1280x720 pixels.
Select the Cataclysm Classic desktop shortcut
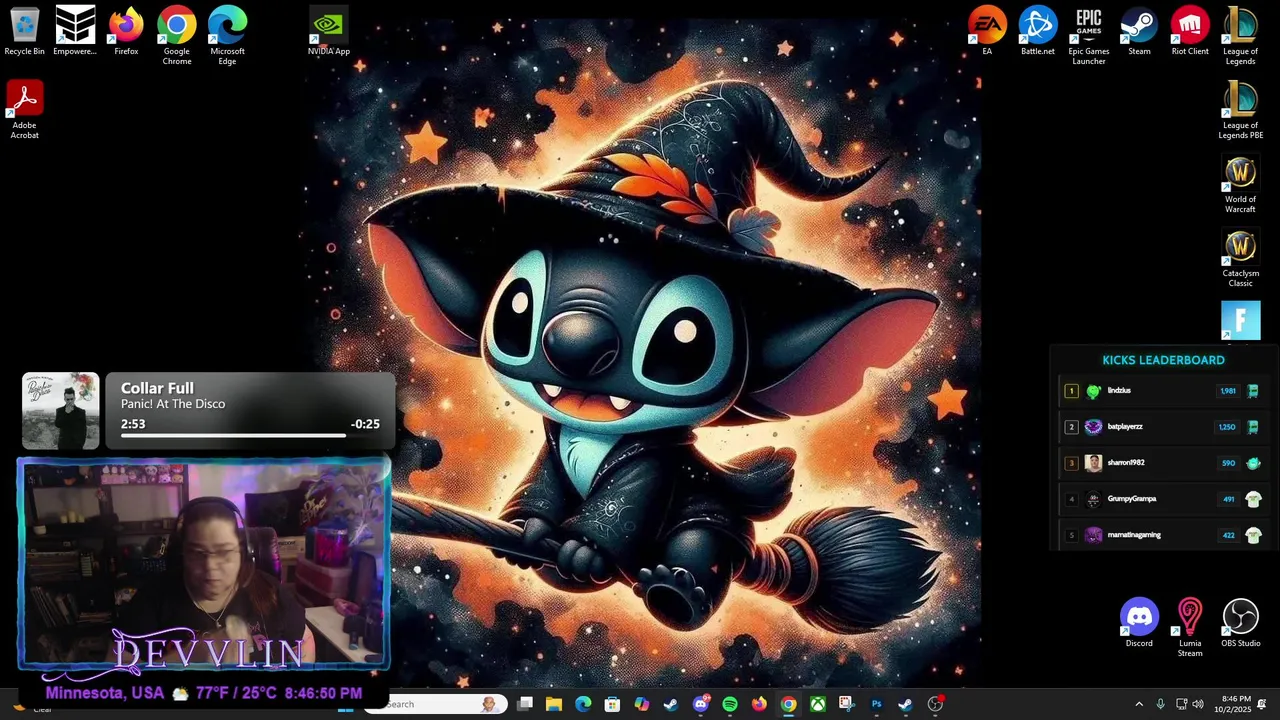pos(1240,258)
